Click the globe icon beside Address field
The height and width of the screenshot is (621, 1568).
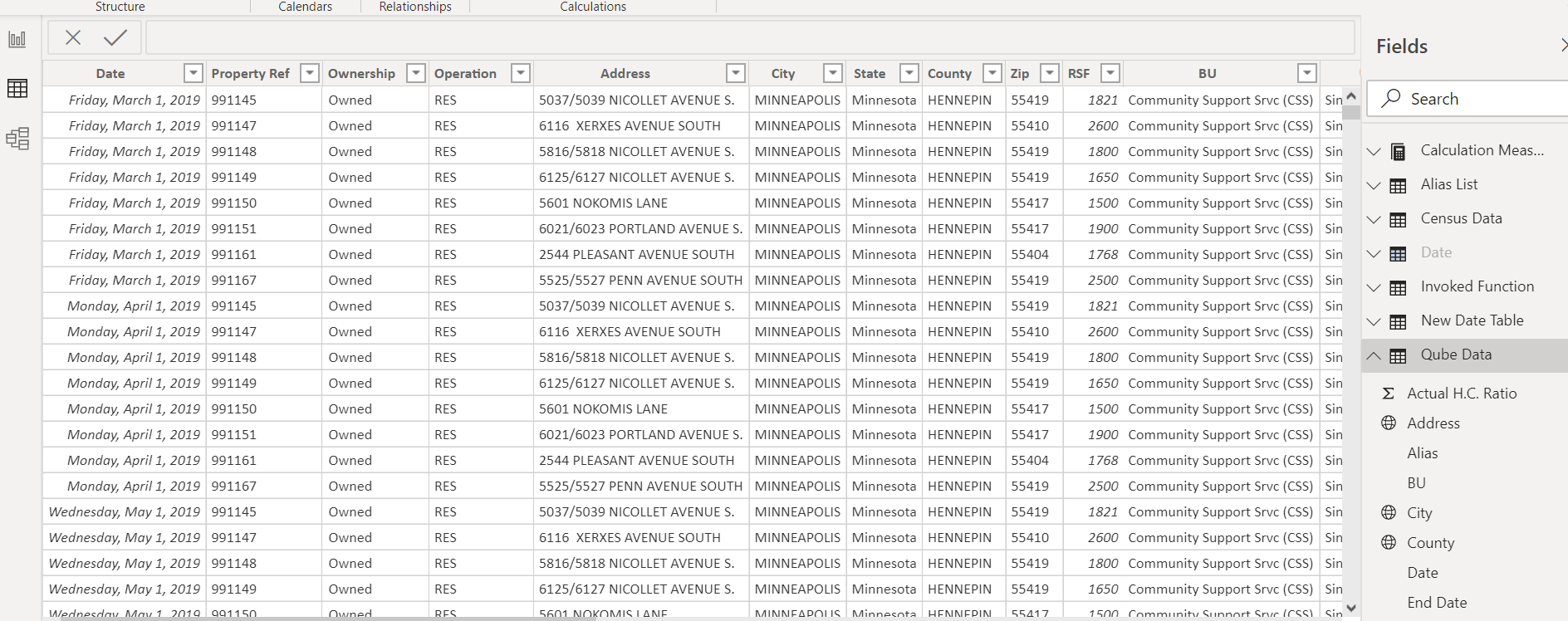(x=1389, y=423)
